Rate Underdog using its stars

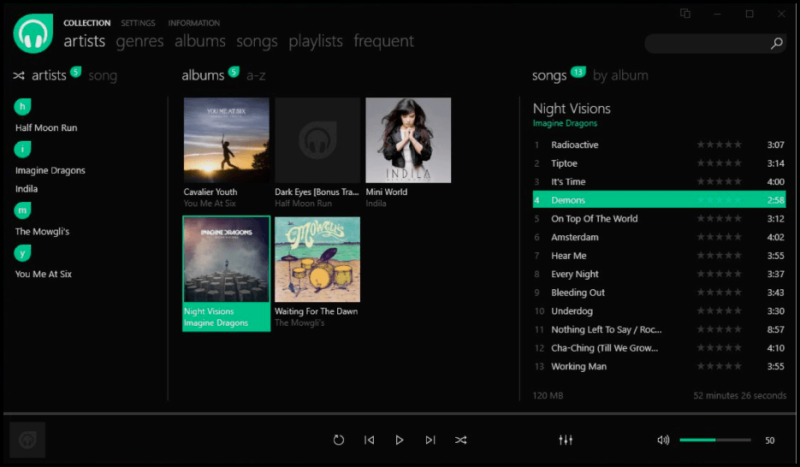(x=719, y=311)
